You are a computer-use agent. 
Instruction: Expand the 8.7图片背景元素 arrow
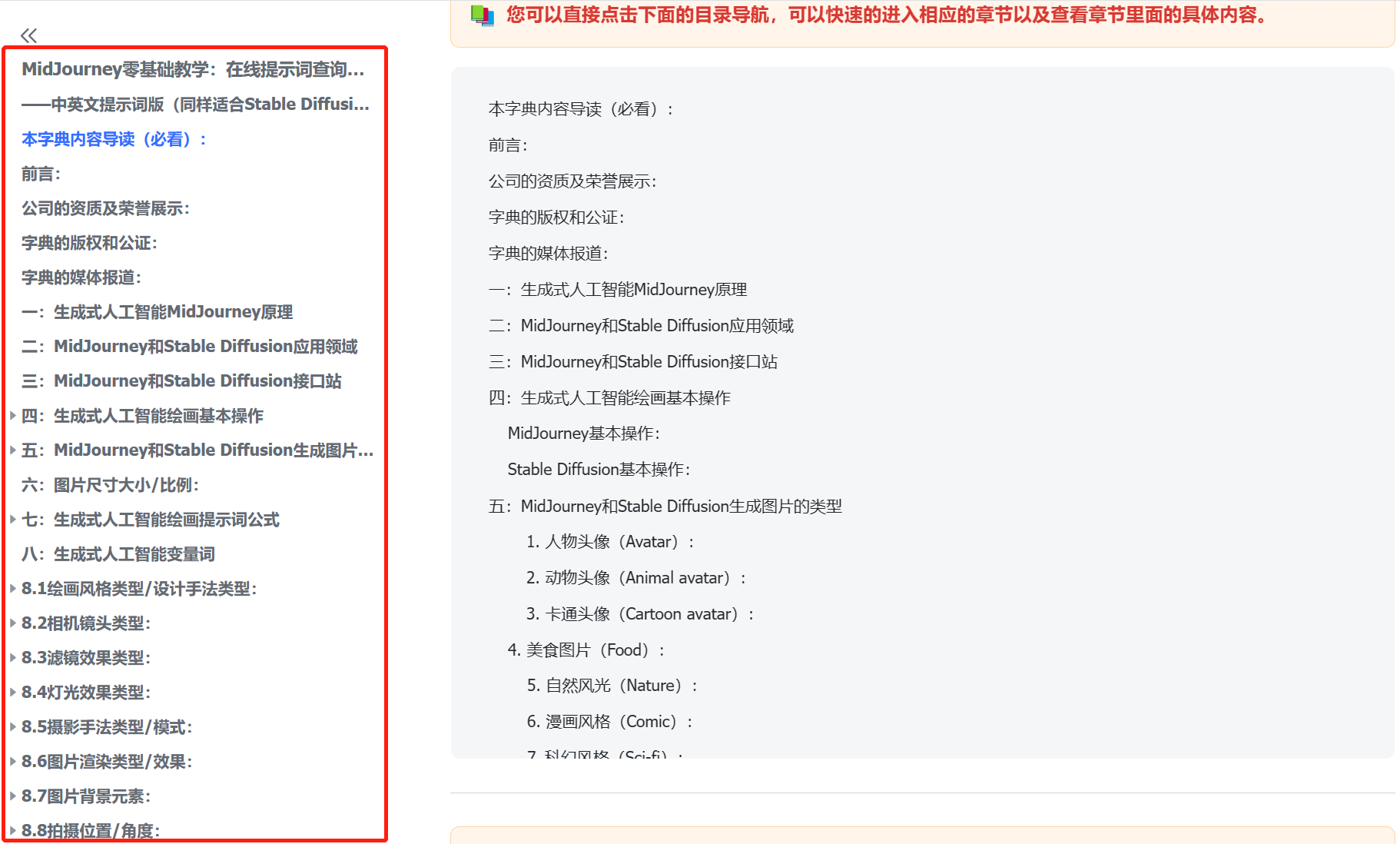(13, 796)
